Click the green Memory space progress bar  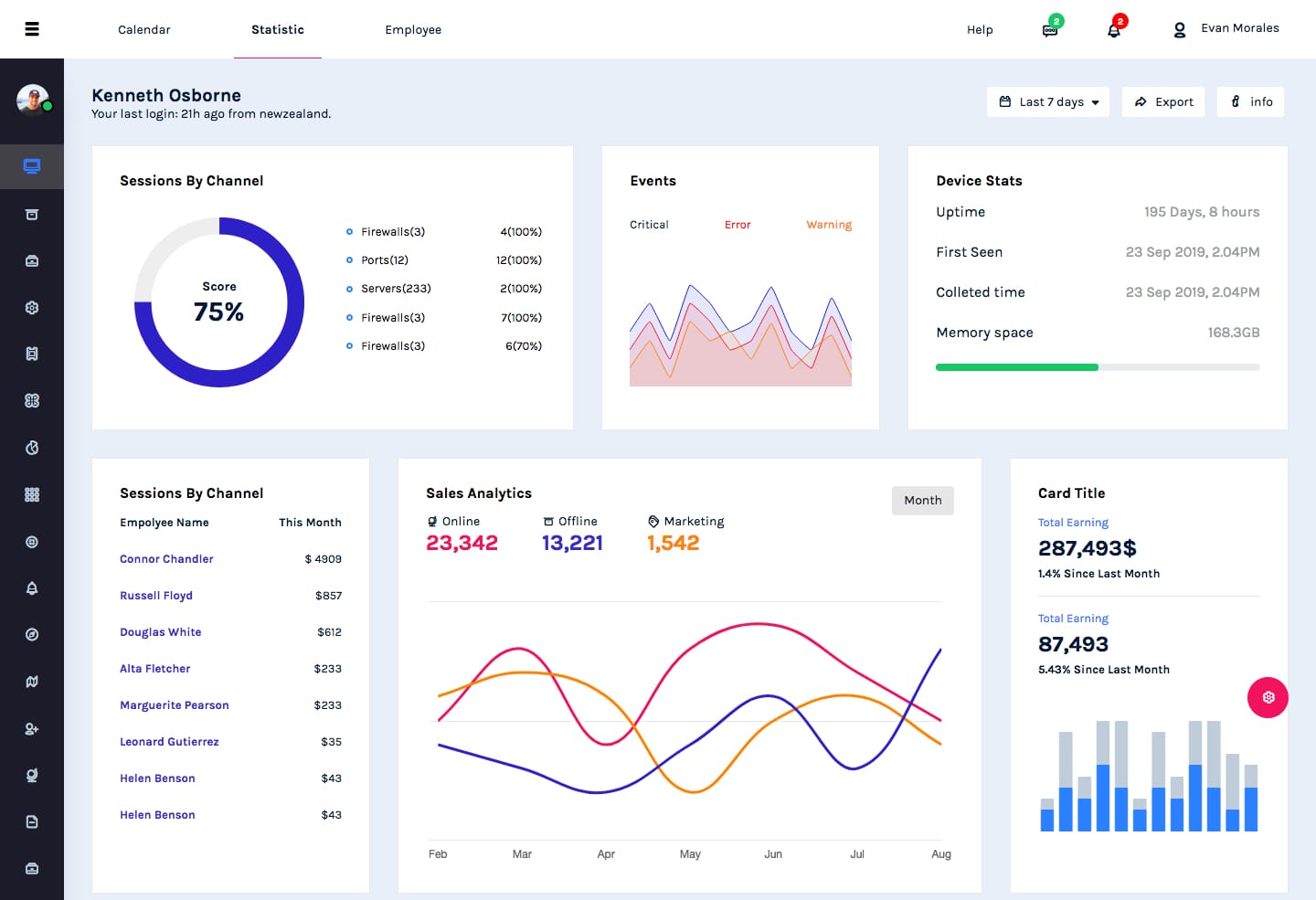[x=1016, y=366]
